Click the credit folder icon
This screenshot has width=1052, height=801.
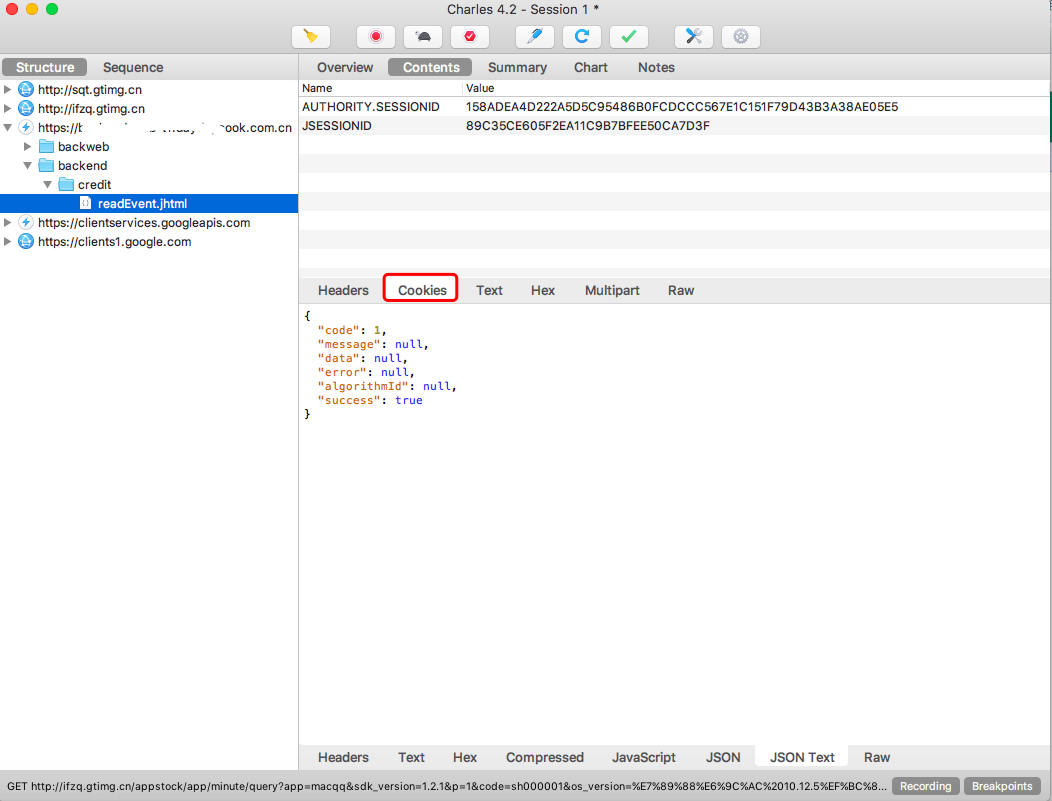66,184
